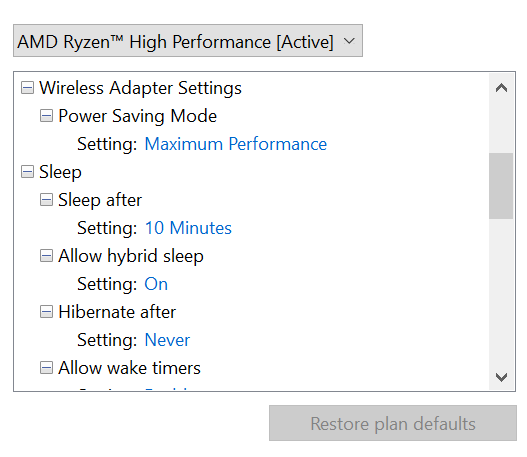Click Setting: label beside Never

coord(107,341)
